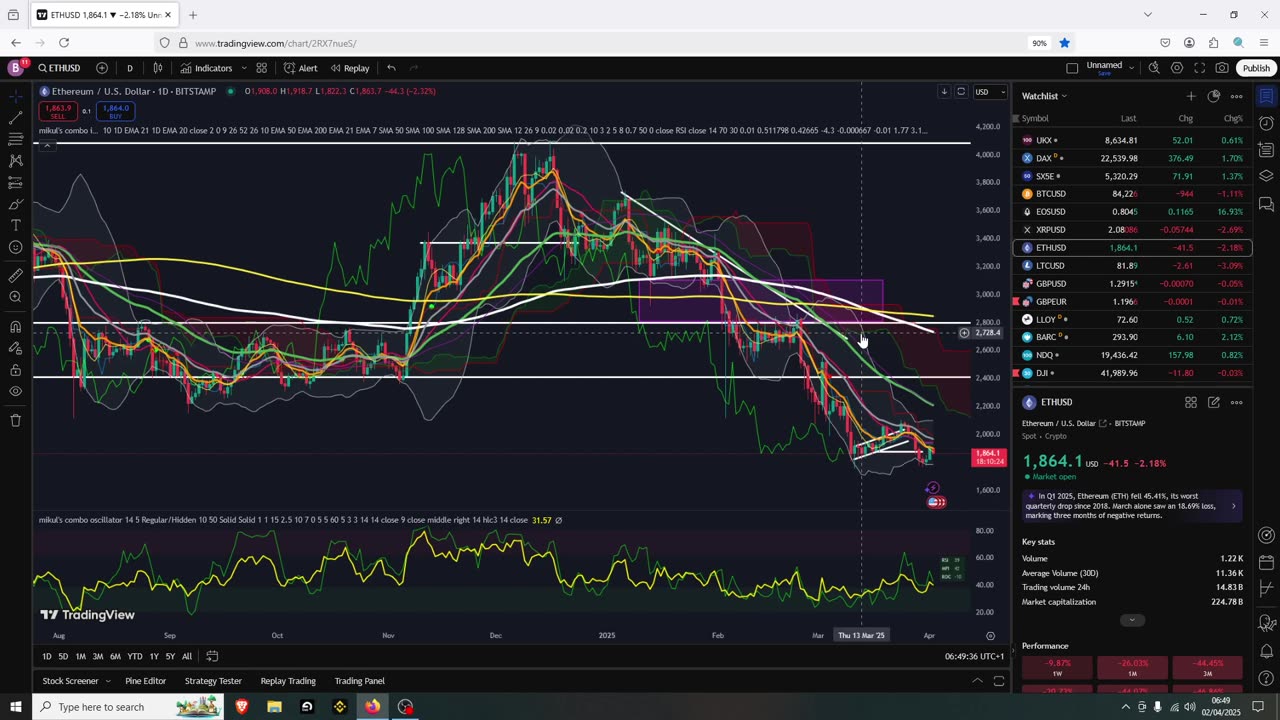Open the watchlist advanced view icon
The width and height of the screenshot is (1280, 720).
click(x=1213, y=96)
